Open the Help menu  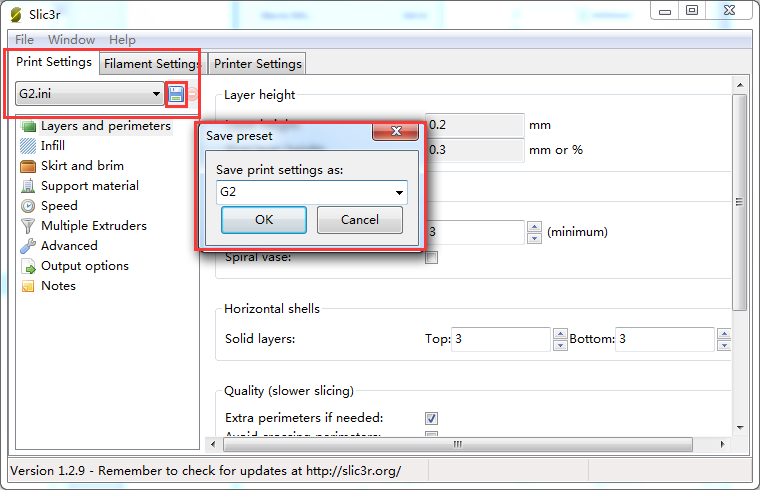122,40
